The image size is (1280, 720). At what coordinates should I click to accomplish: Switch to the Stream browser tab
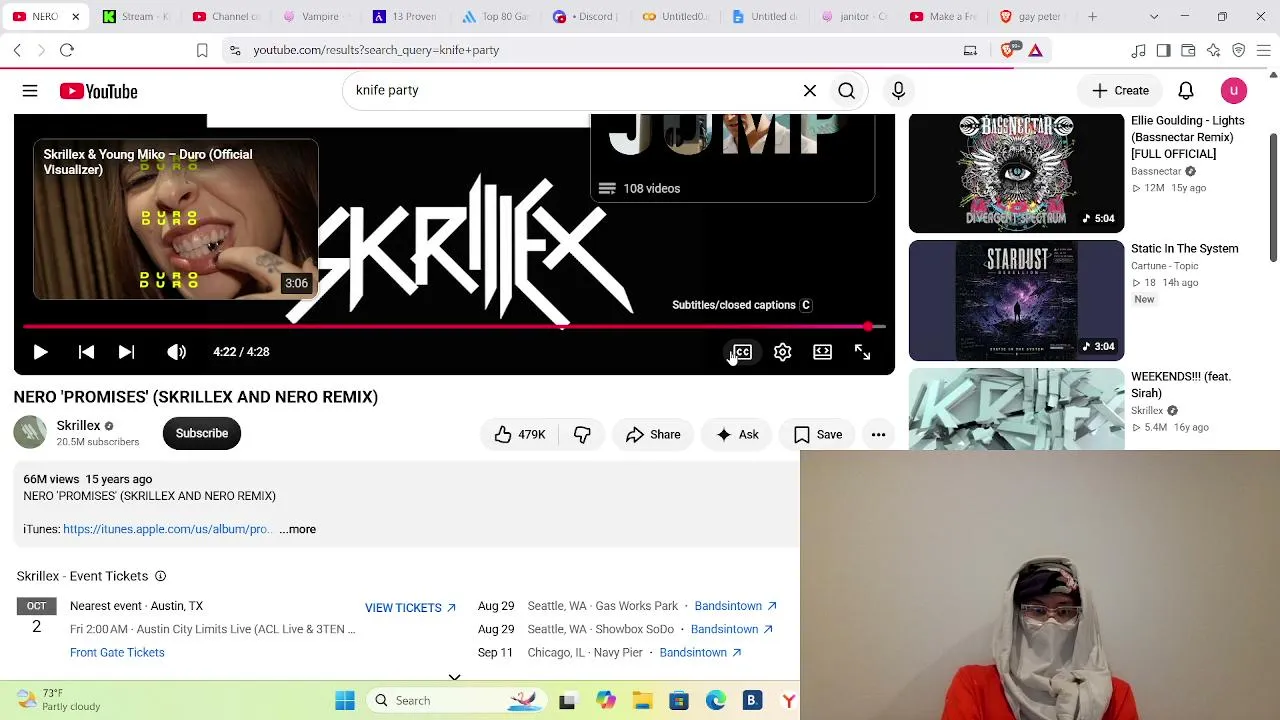(x=137, y=17)
